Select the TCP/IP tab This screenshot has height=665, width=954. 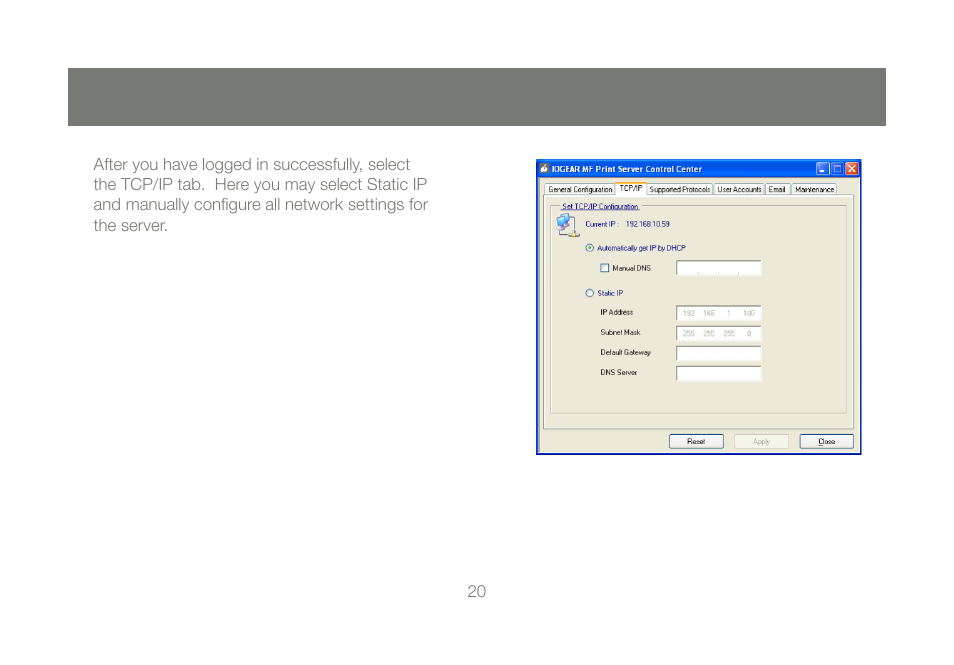pyautogui.click(x=631, y=189)
